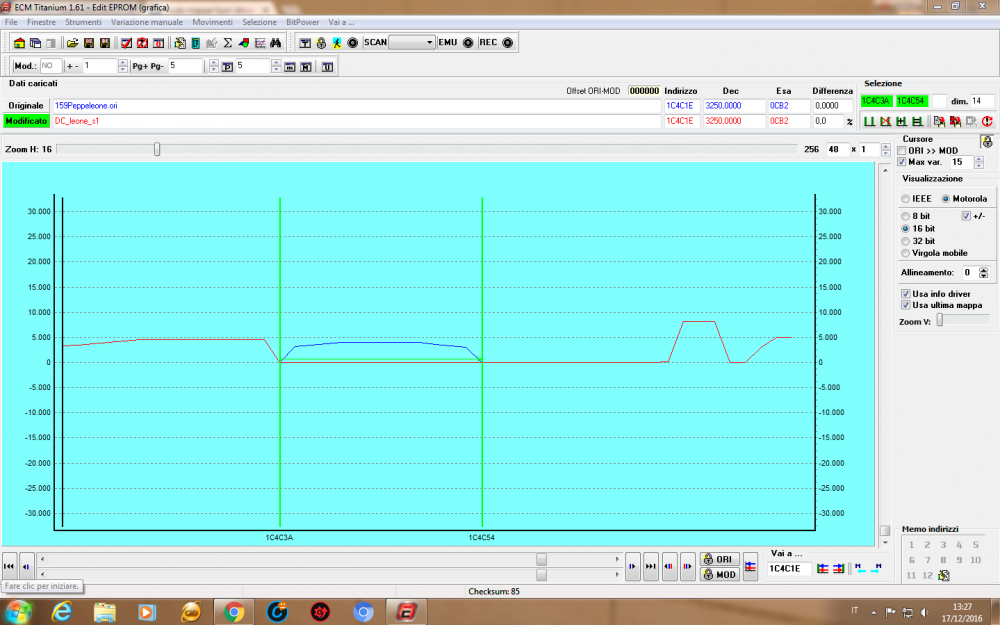This screenshot has height=625, width=1000.
Task: Open the BitPower menu
Action: point(303,21)
